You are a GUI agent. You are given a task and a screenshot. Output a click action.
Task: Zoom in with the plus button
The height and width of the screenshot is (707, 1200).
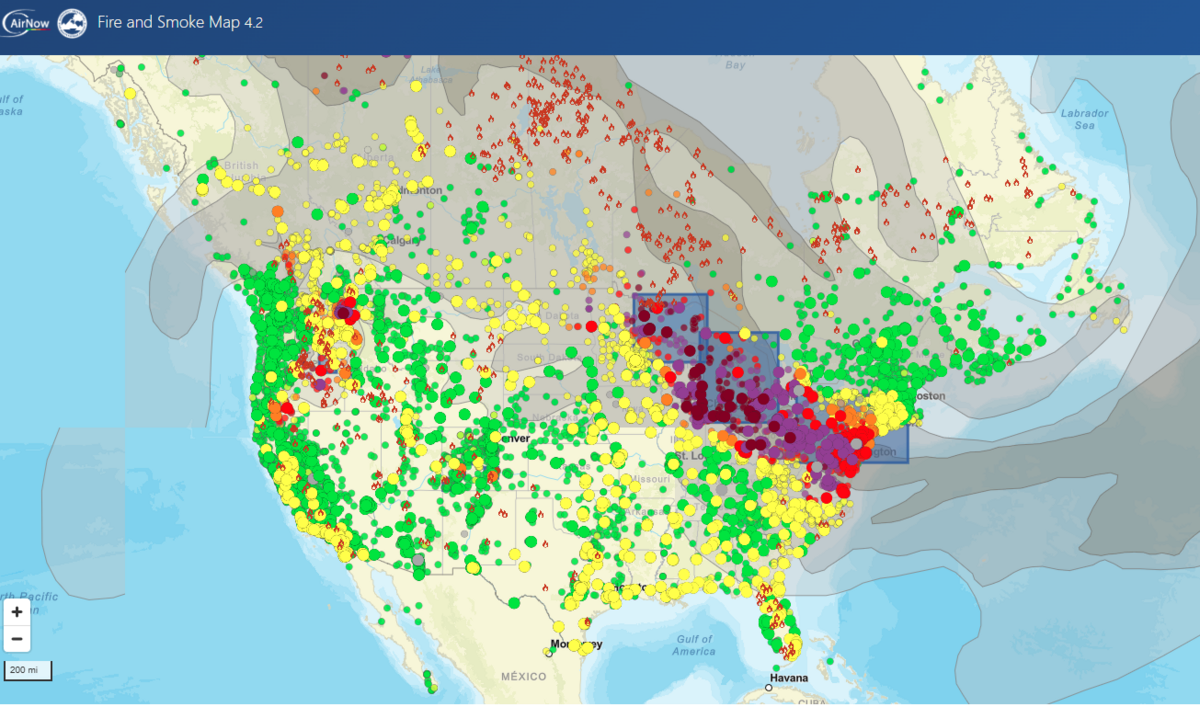click(x=17, y=611)
